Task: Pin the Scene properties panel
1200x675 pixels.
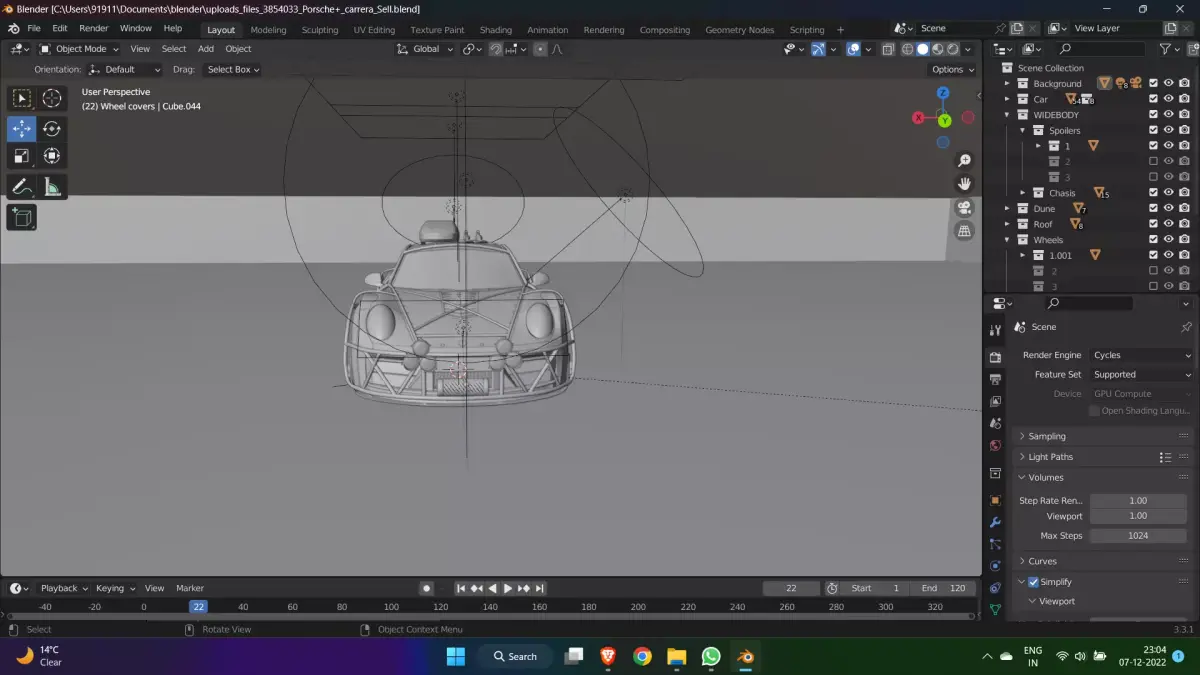Action: (x=1186, y=327)
